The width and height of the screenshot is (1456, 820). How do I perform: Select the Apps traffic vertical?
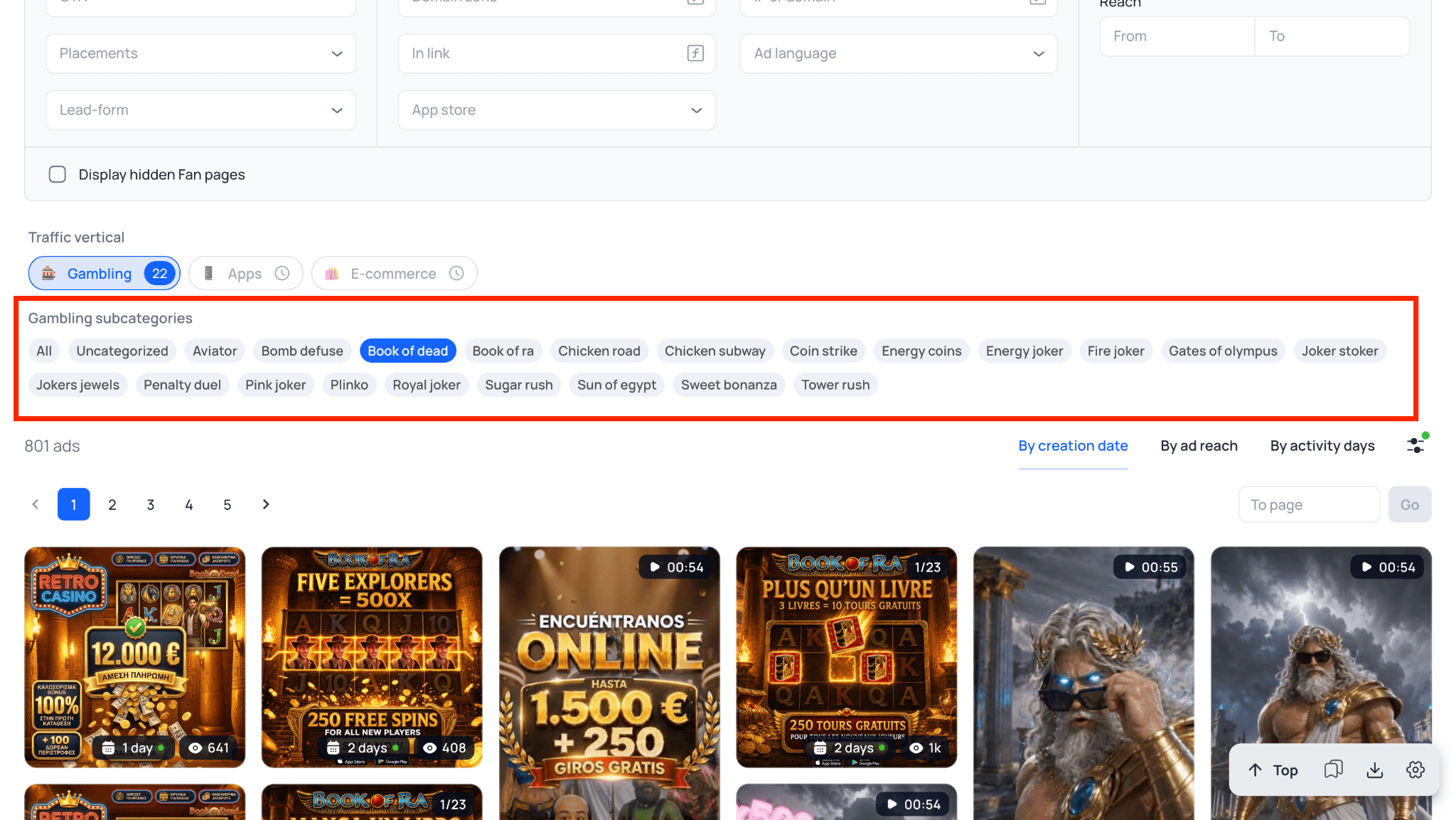coord(245,274)
